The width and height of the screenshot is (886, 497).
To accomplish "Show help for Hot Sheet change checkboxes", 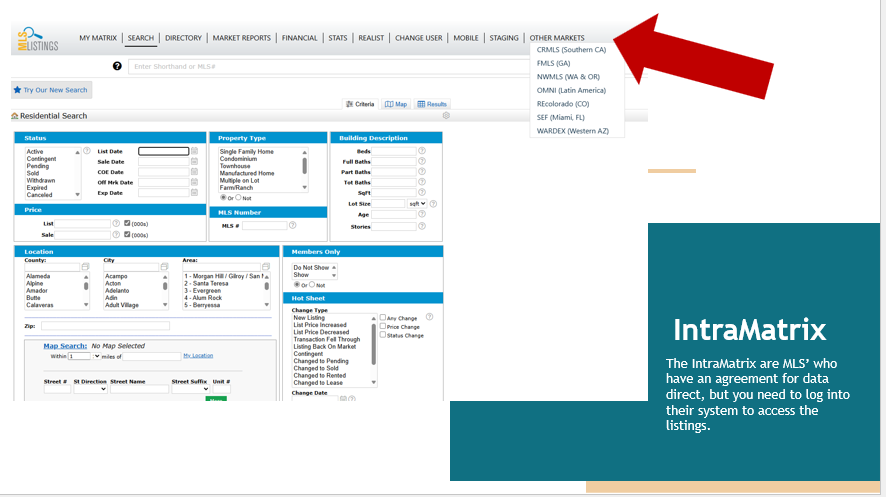I will (429, 317).
